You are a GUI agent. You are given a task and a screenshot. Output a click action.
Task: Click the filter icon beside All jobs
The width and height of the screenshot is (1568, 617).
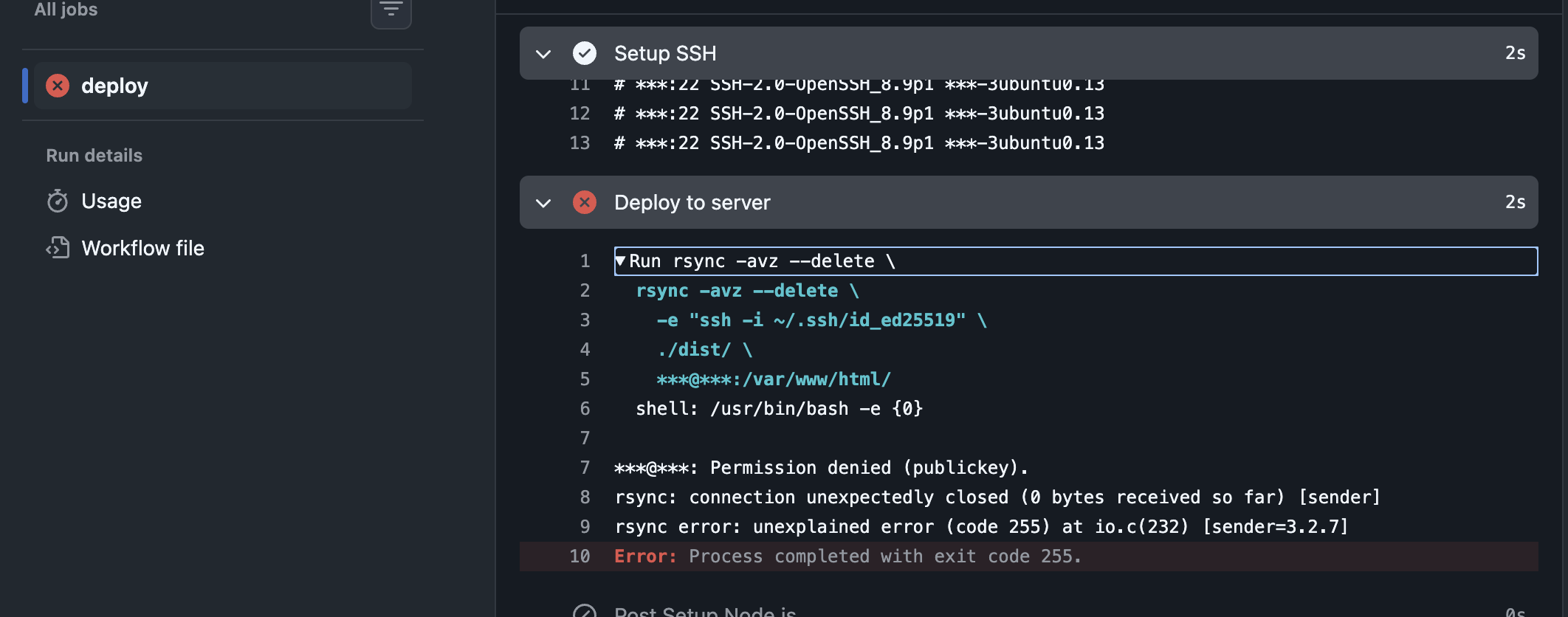(391, 10)
